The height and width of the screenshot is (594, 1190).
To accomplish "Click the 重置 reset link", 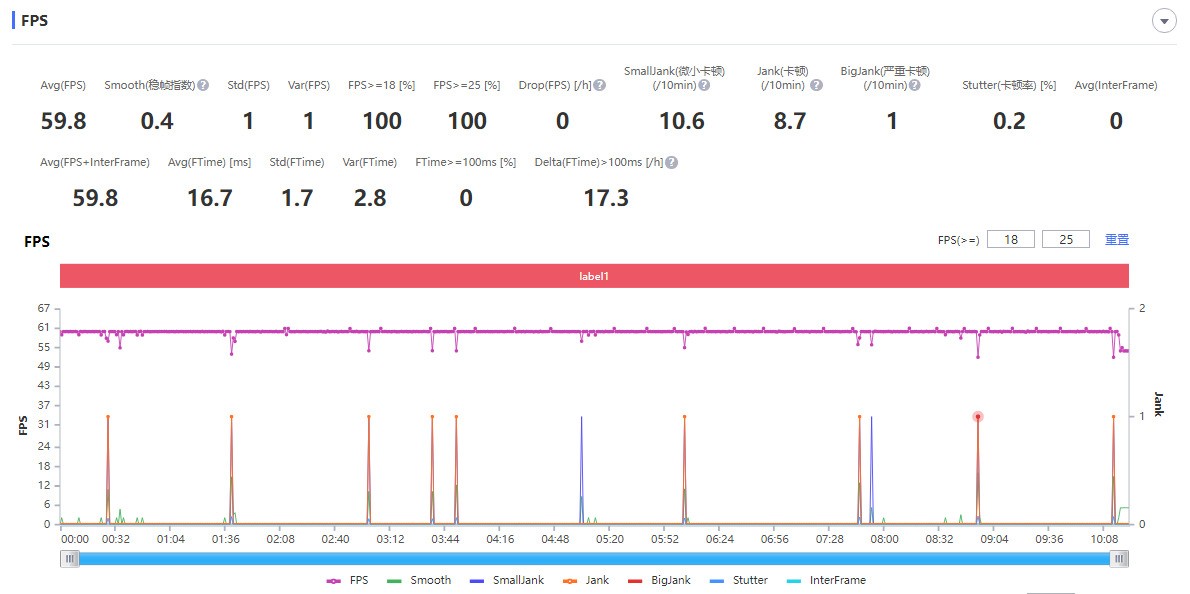I will (1117, 240).
